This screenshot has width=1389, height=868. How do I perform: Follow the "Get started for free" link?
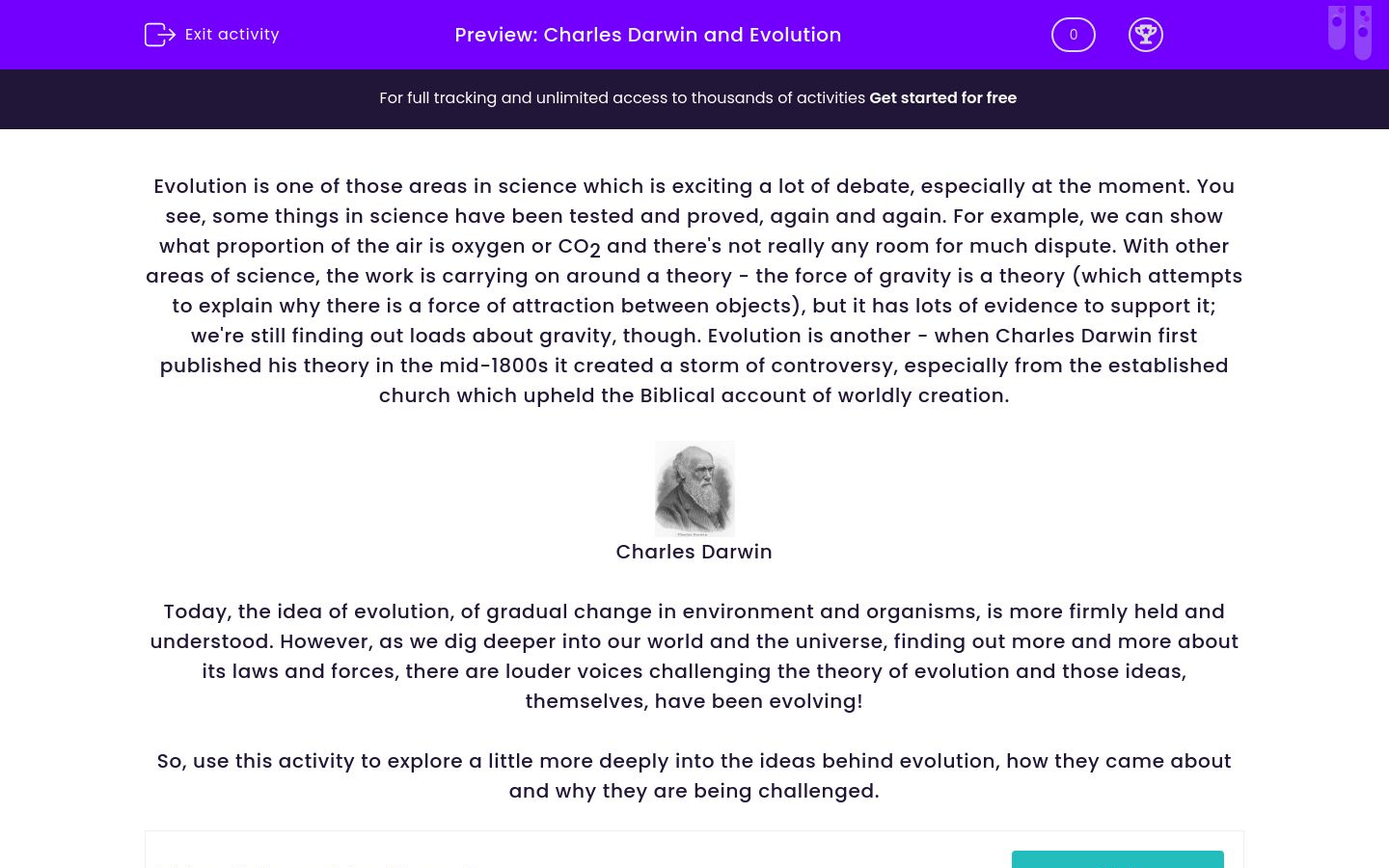click(x=942, y=97)
